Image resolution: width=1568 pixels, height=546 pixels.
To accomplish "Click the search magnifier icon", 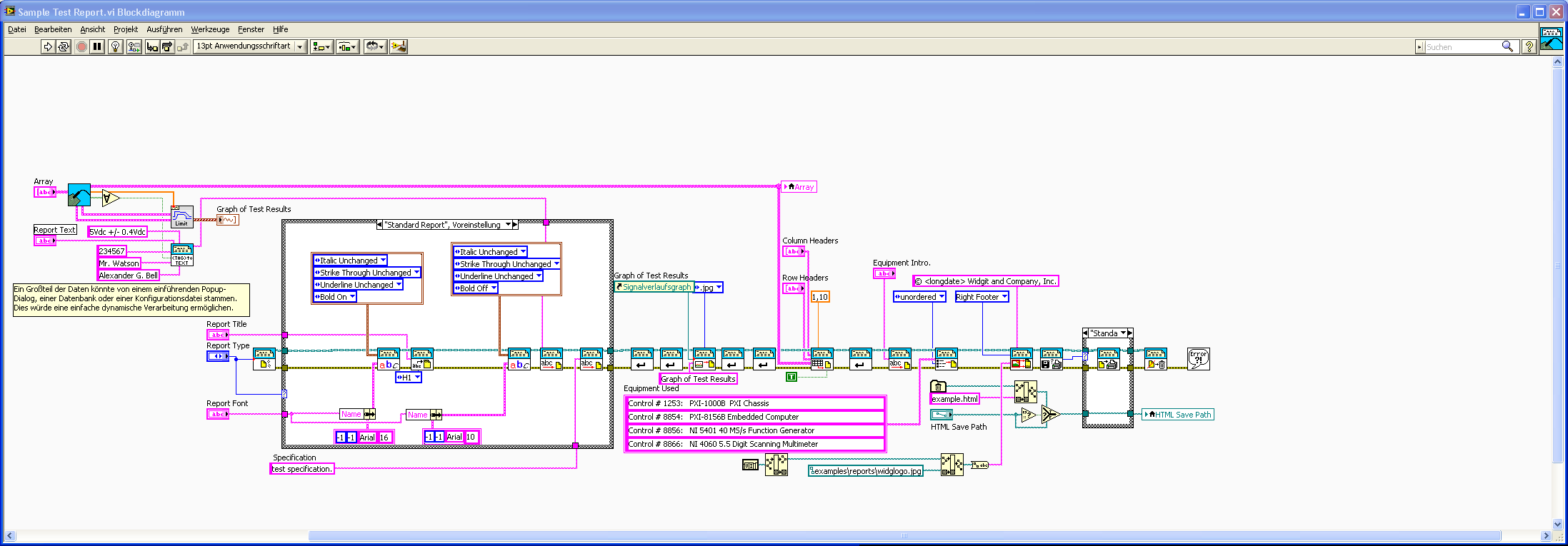I will [x=1507, y=46].
